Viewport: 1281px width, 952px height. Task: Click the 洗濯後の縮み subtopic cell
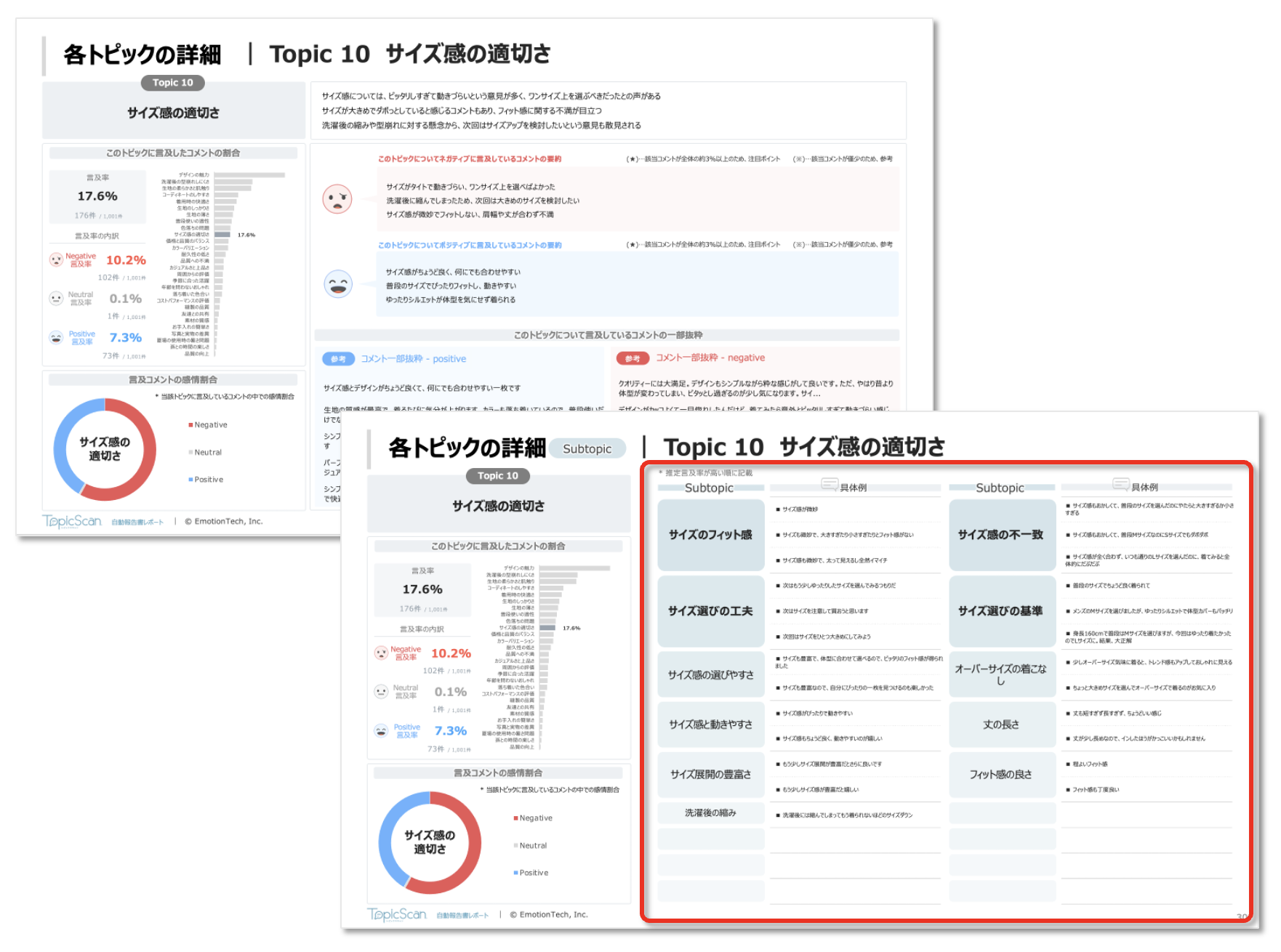(710, 812)
